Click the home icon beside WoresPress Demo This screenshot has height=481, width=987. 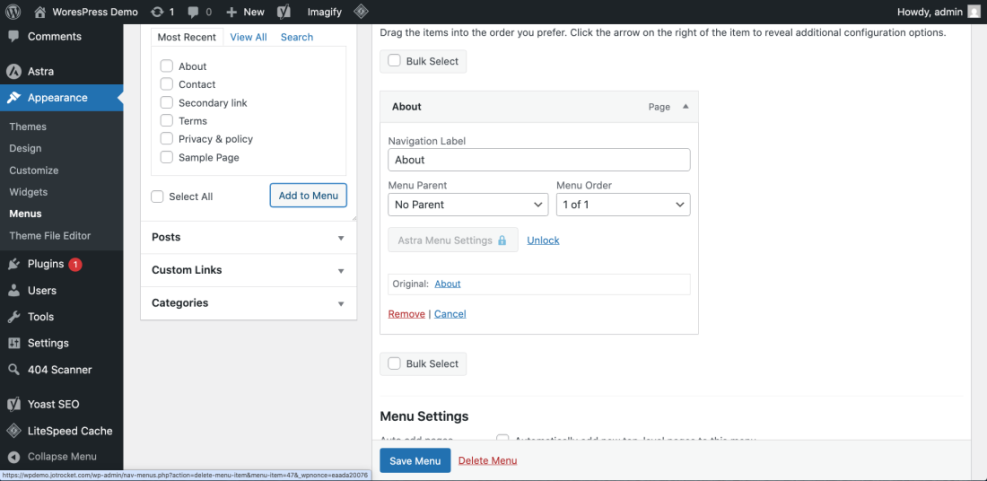click(40, 11)
